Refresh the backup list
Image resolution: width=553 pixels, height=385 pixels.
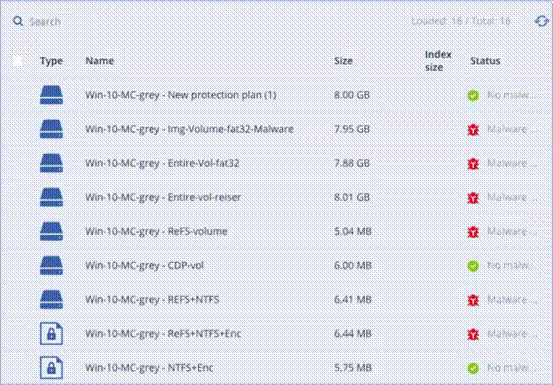(x=541, y=21)
